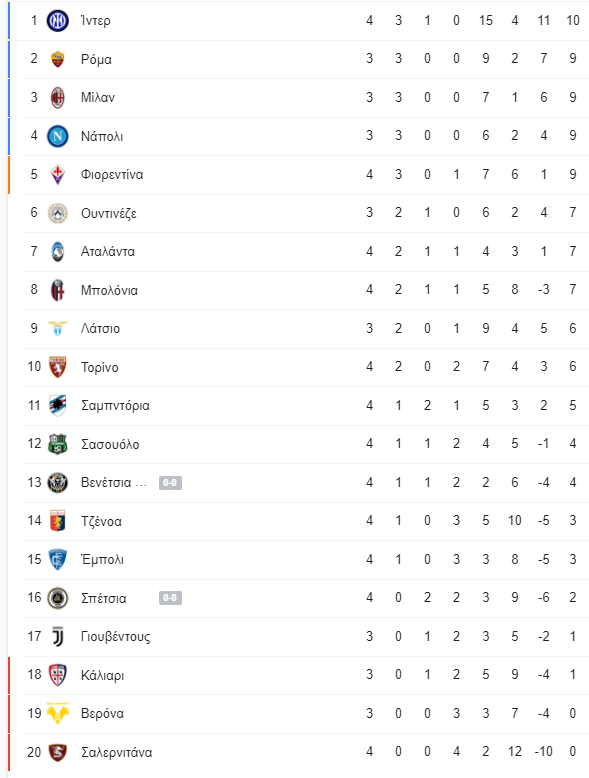Open the live 0-0 score next to Βενέτσια

click(170, 483)
